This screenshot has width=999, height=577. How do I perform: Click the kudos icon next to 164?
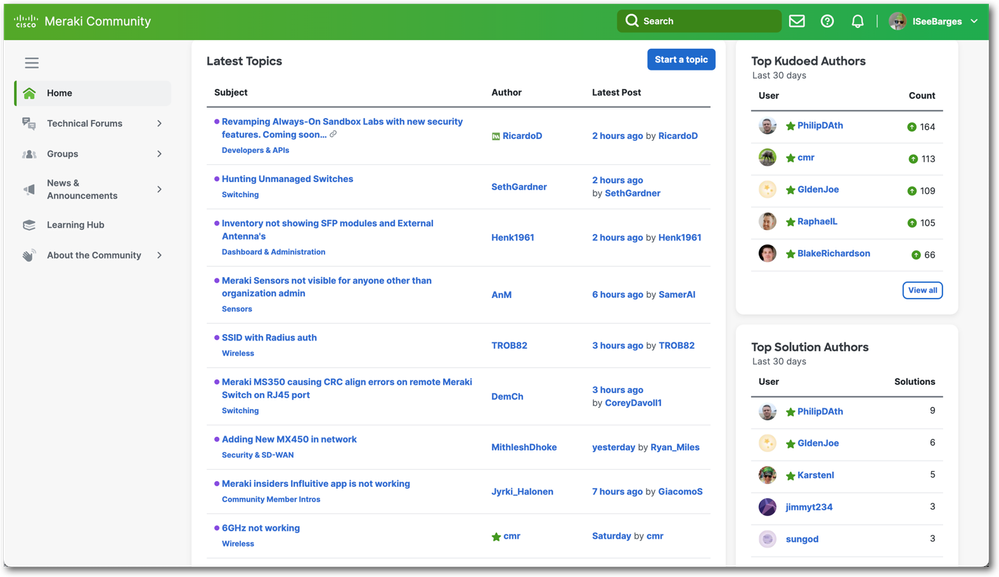tap(912, 127)
